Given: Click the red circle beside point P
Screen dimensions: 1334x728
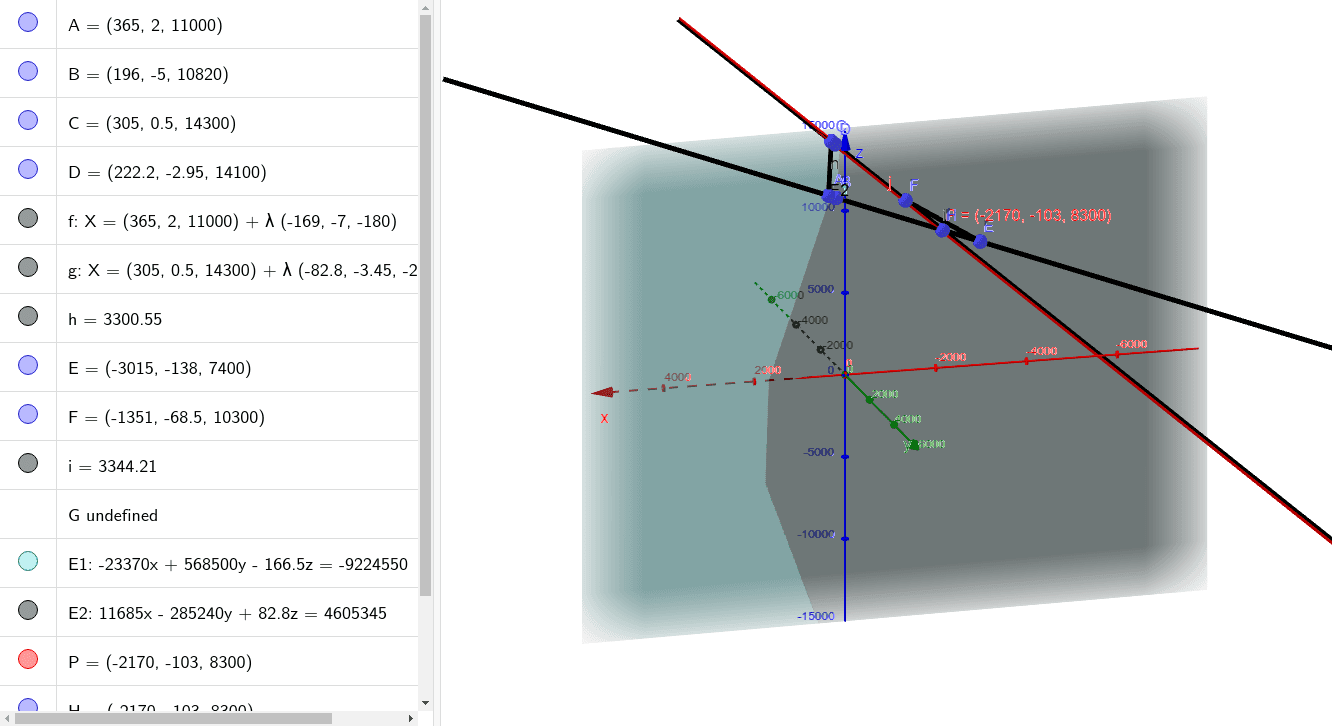Looking at the screenshot, I should 28,659.
